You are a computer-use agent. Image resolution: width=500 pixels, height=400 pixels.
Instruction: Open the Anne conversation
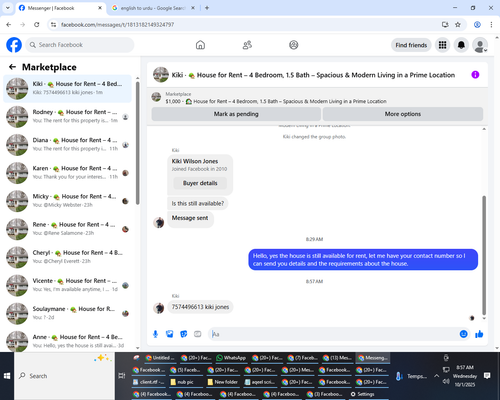pyautogui.click(x=67, y=341)
